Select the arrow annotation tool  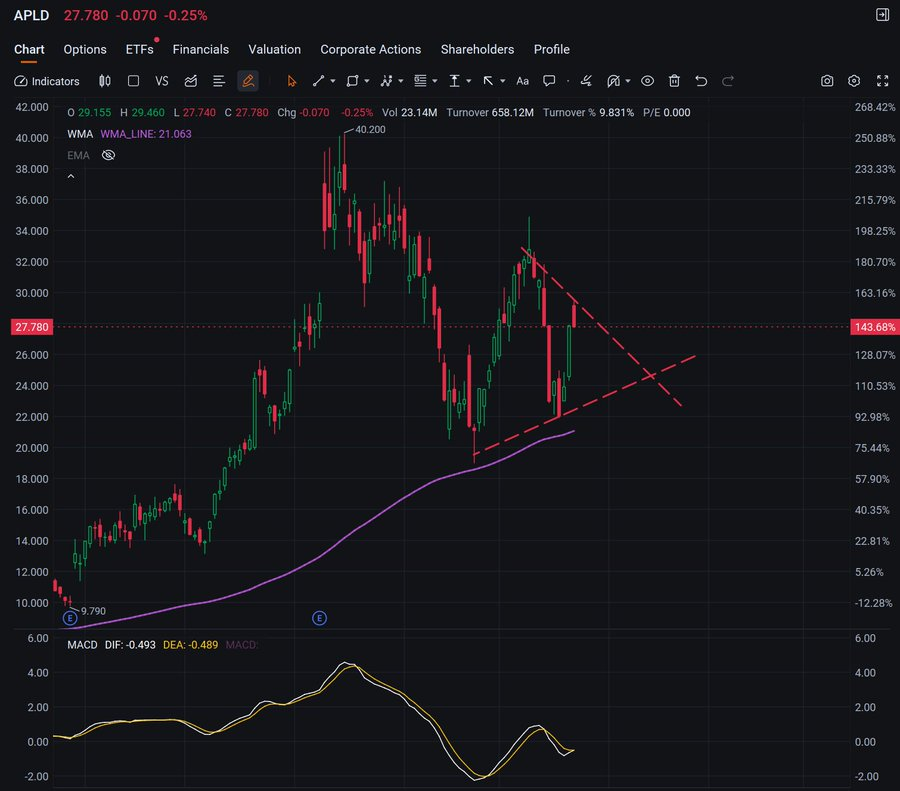pyautogui.click(x=488, y=81)
